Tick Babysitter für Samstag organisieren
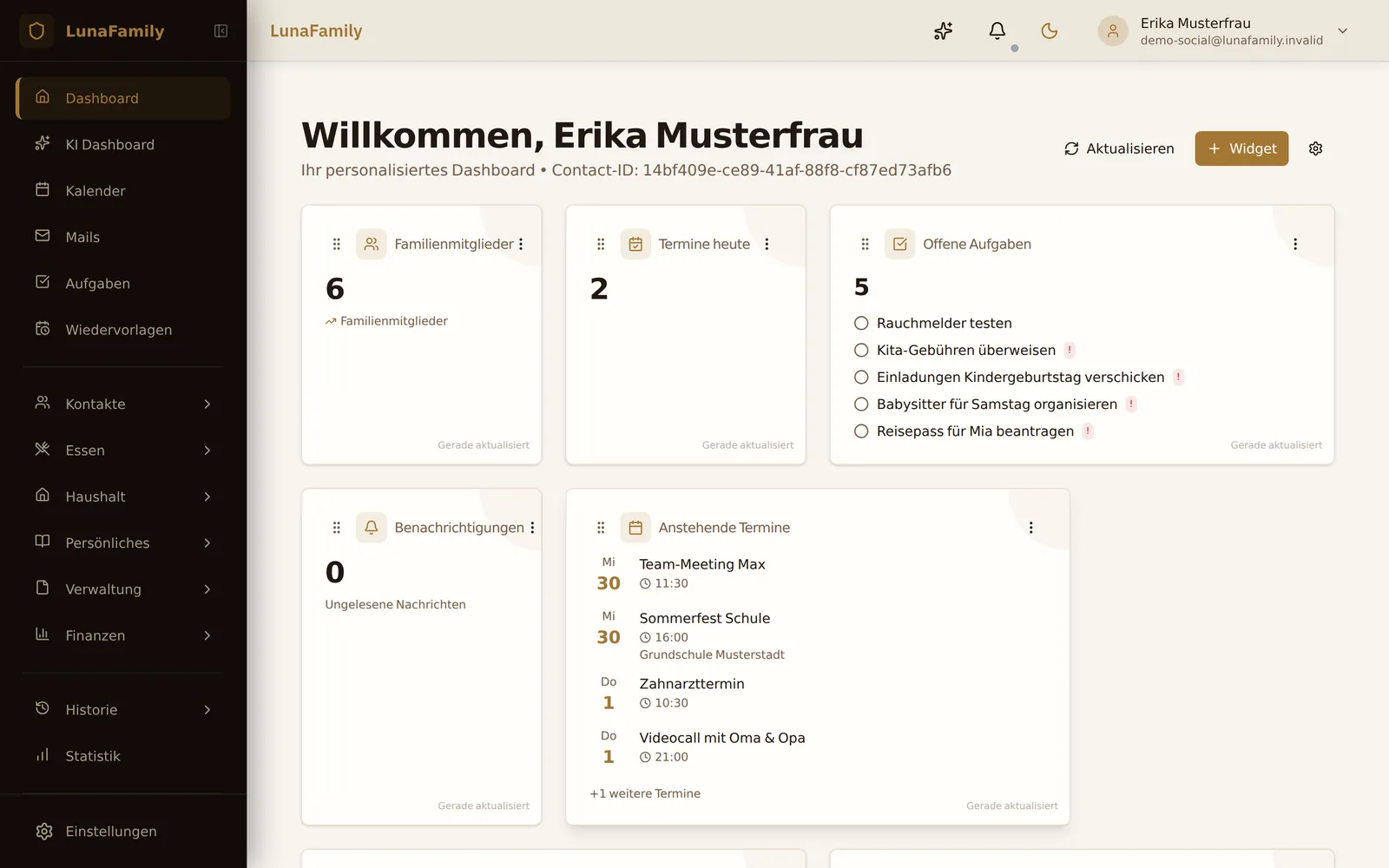The image size is (1389, 868). [861, 404]
